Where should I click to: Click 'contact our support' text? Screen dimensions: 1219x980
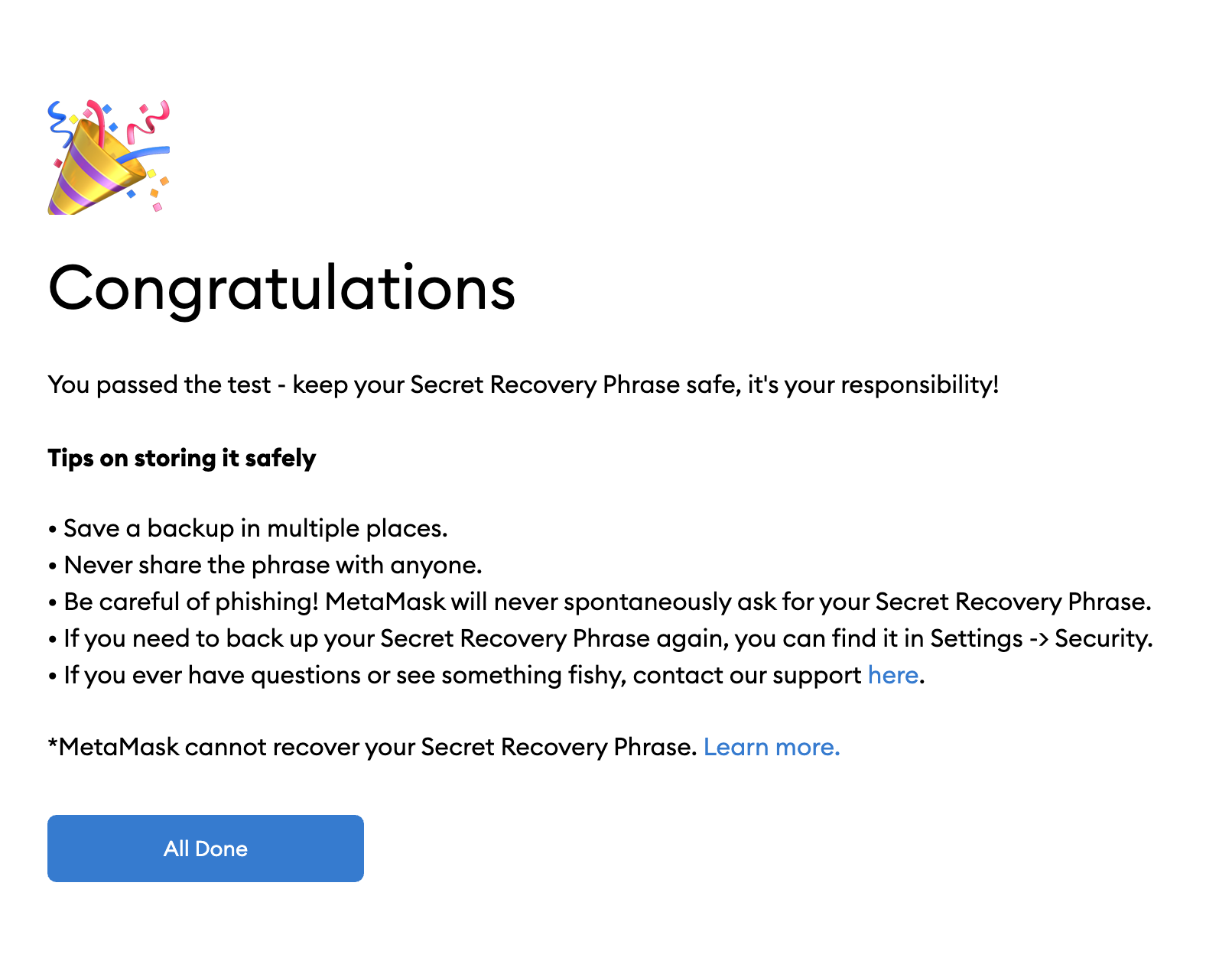(x=746, y=676)
